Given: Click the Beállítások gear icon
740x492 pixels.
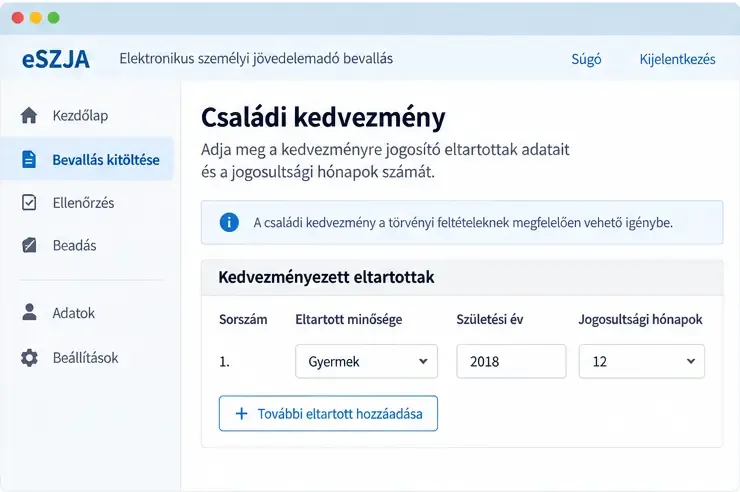Looking at the screenshot, I should click(29, 358).
